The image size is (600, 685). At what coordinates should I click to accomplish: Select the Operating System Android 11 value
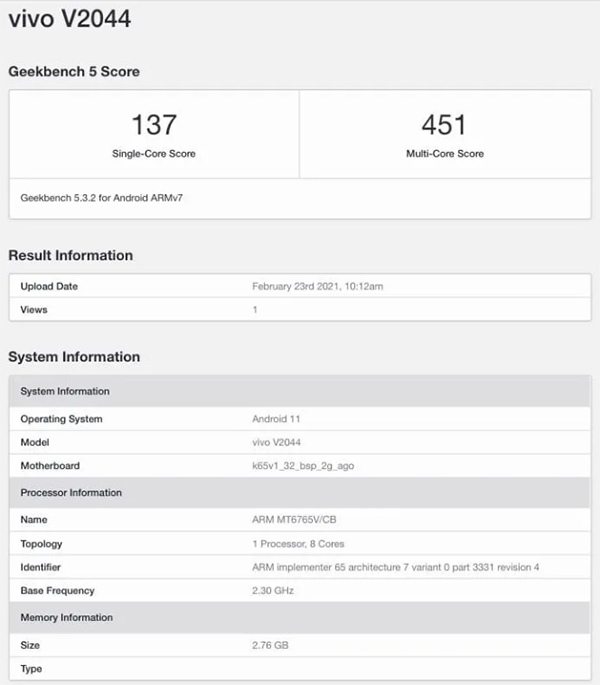pos(276,419)
